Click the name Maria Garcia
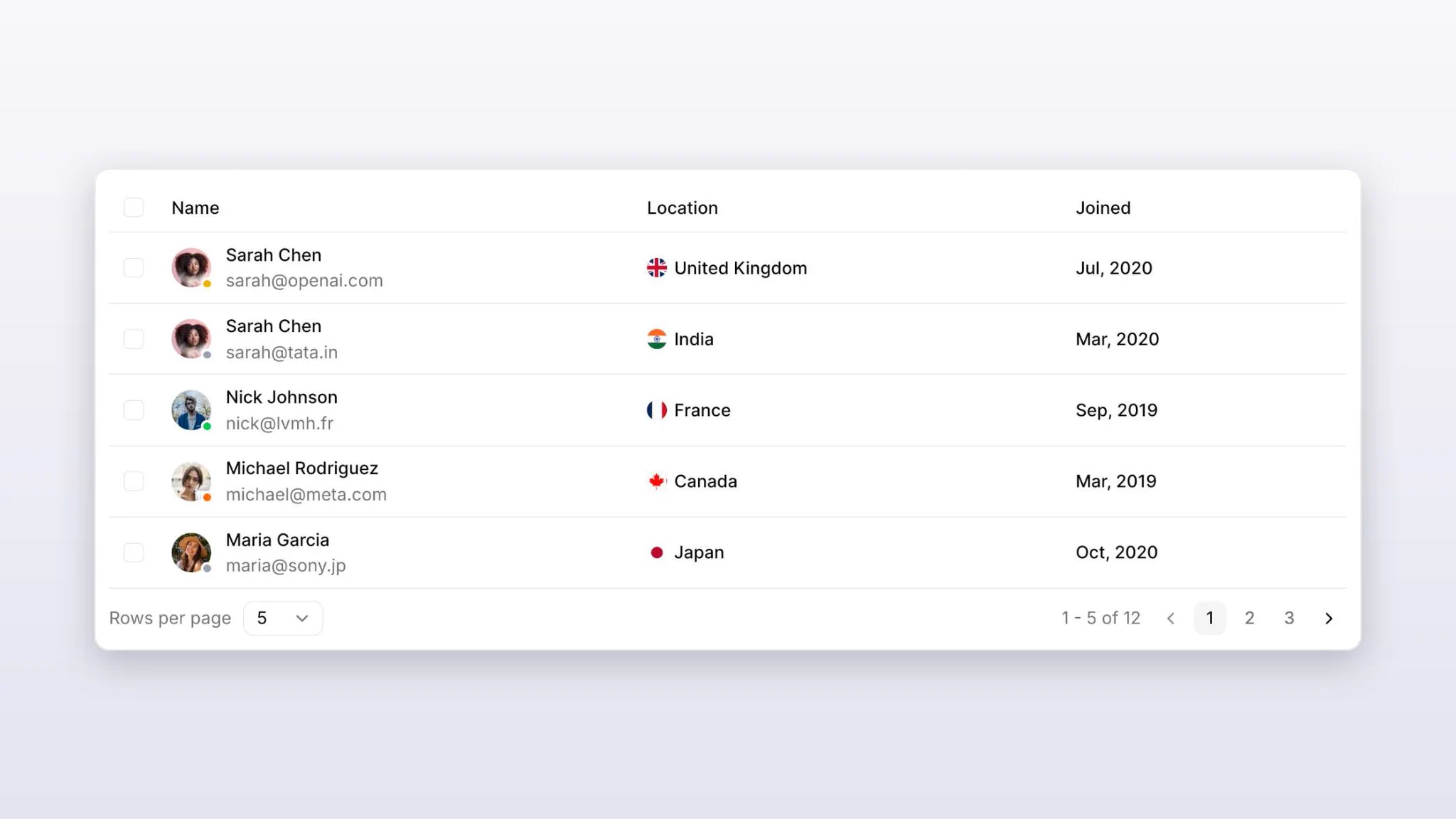The height and width of the screenshot is (819, 1456). point(277,540)
